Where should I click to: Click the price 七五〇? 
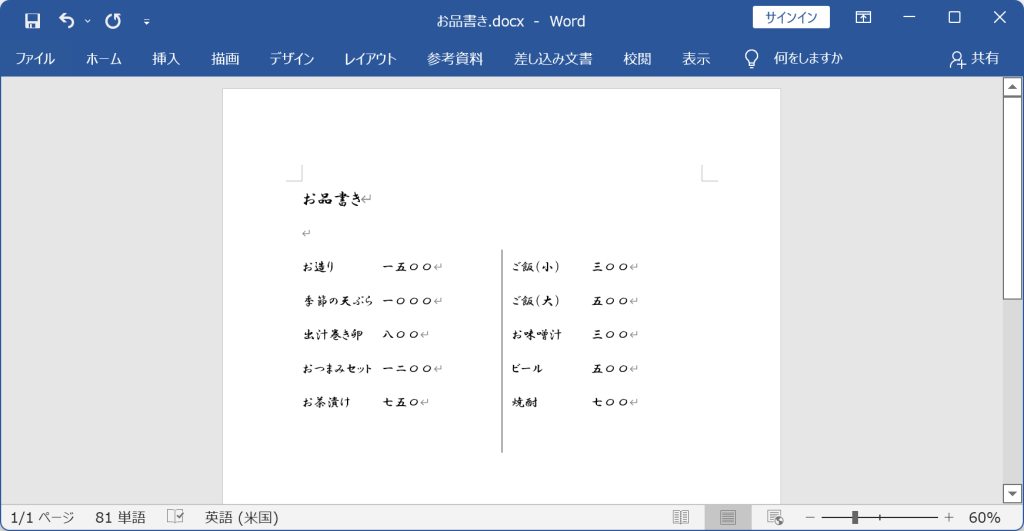point(401,402)
